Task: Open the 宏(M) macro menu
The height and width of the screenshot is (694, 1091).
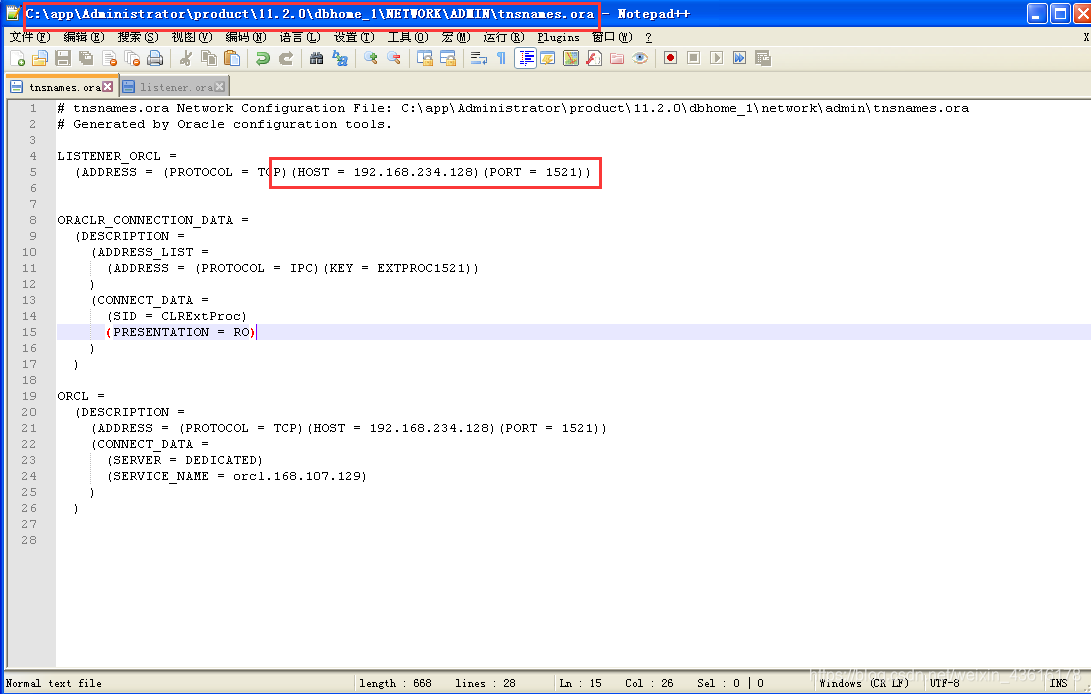Action: tap(456, 37)
